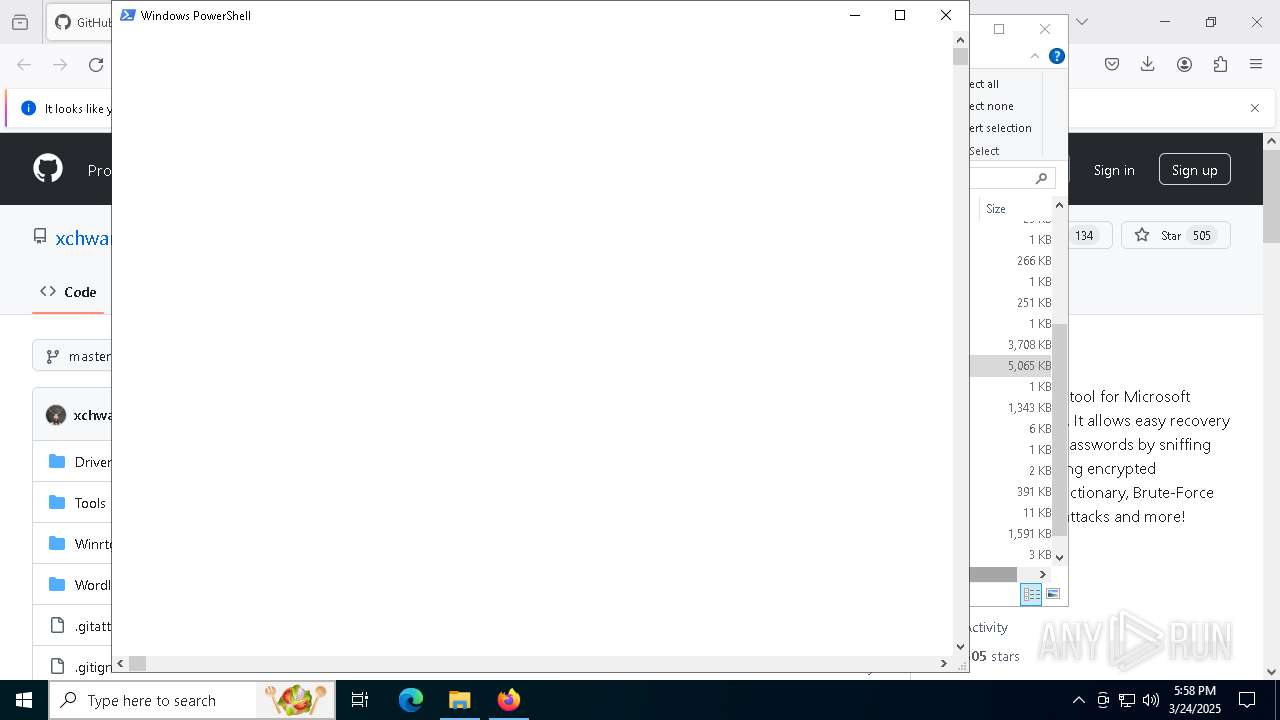Open the .gitign file in repository
The height and width of the screenshot is (720, 1280).
[92, 667]
